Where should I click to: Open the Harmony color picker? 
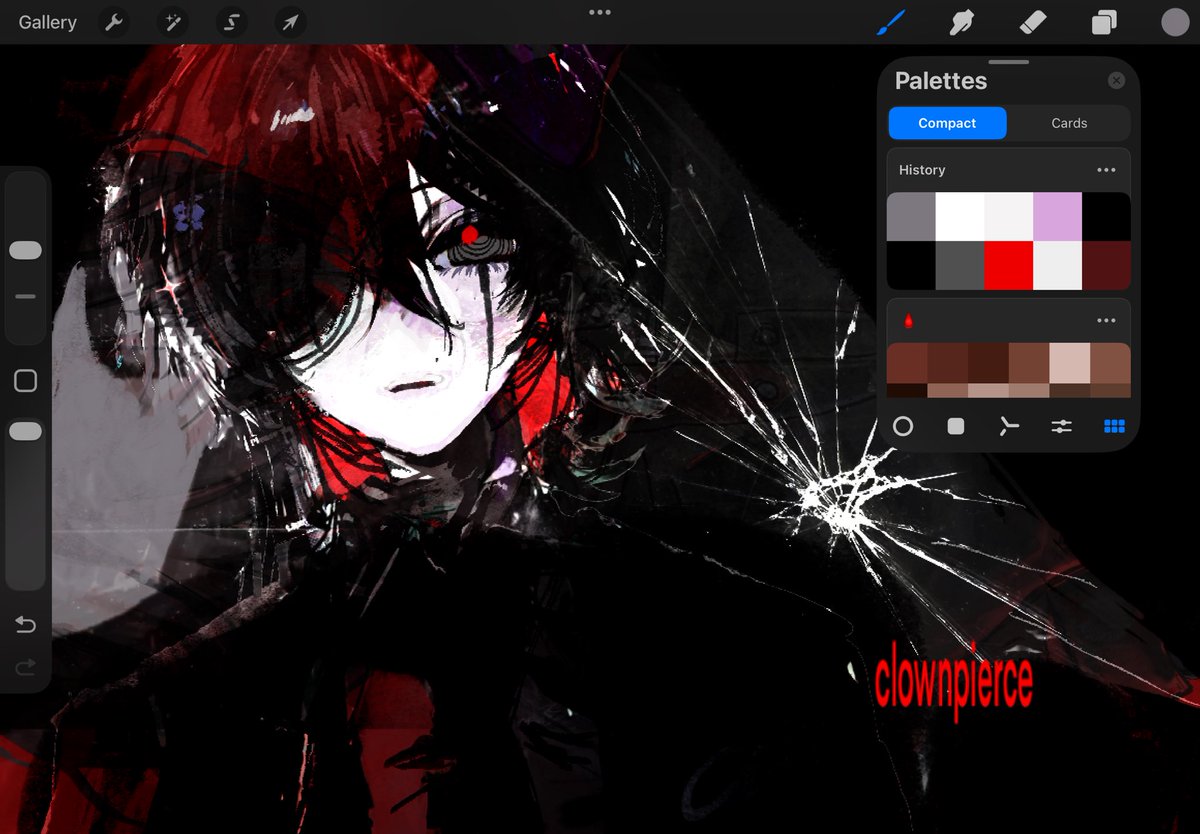[1009, 427]
